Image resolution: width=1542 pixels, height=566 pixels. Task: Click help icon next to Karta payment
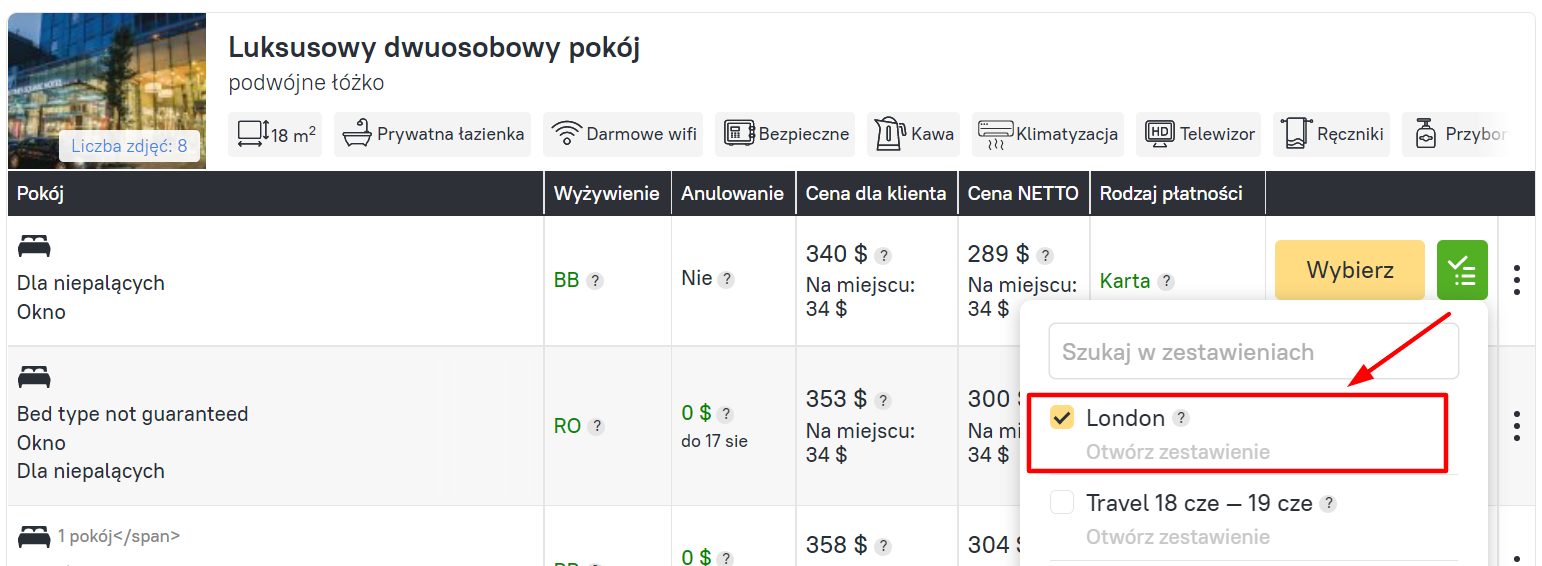click(1166, 282)
